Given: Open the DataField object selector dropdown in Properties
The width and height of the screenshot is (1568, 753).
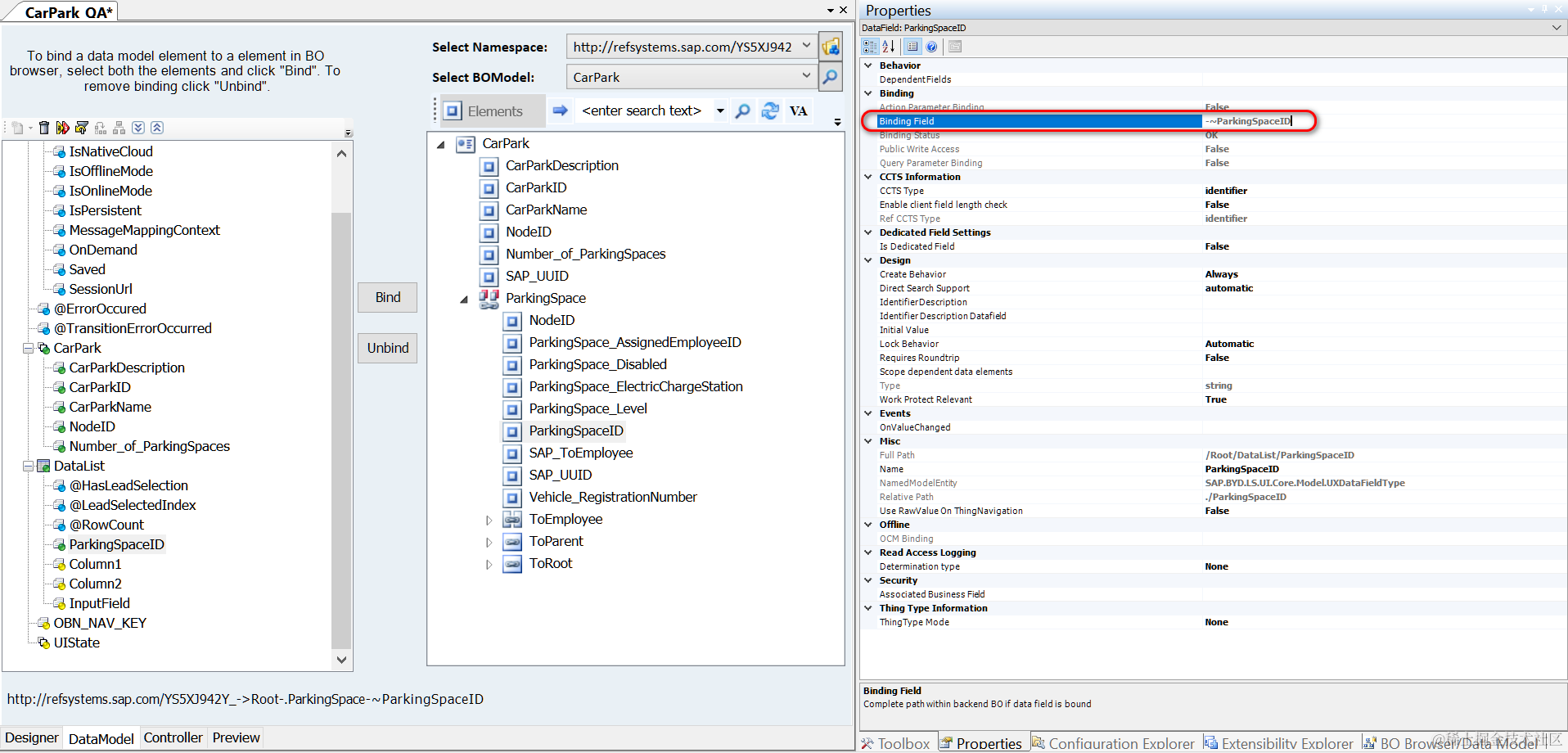Looking at the screenshot, I should coord(1556,28).
